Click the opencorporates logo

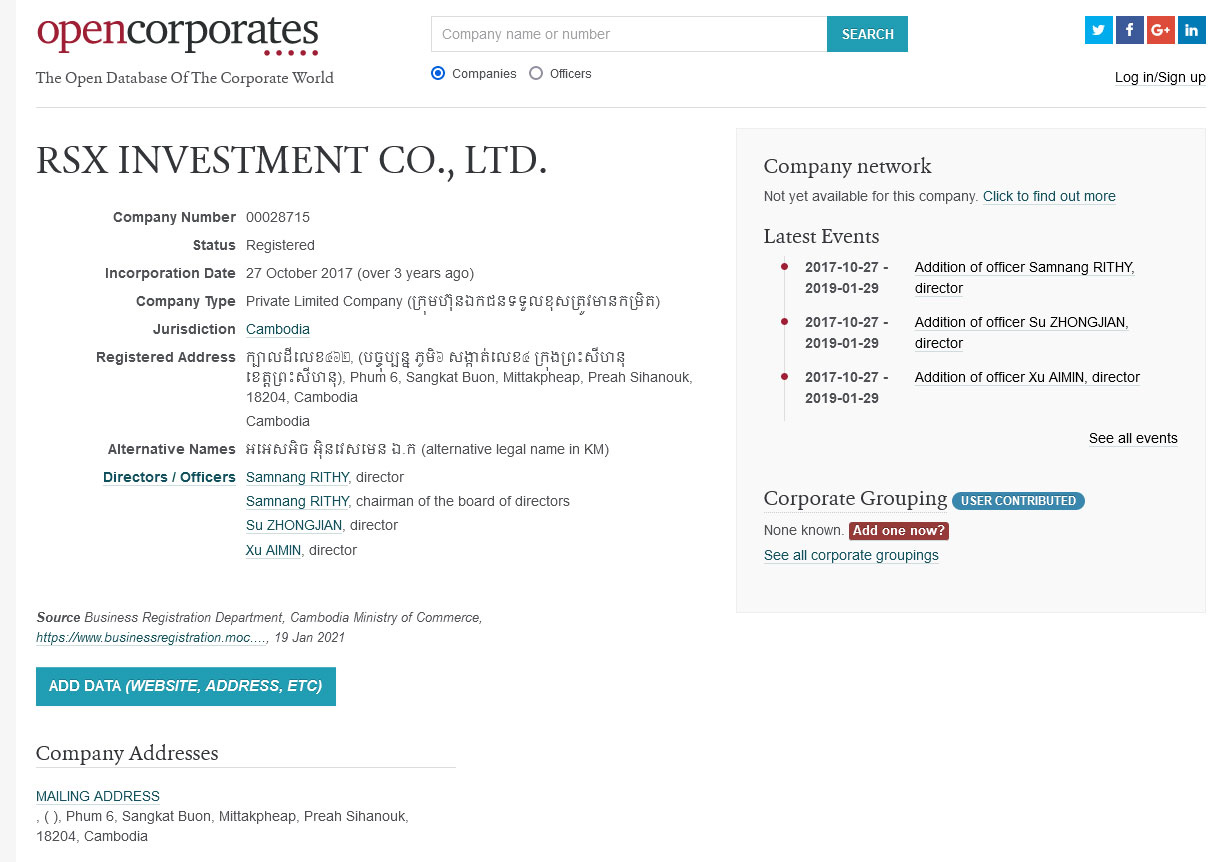(177, 34)
